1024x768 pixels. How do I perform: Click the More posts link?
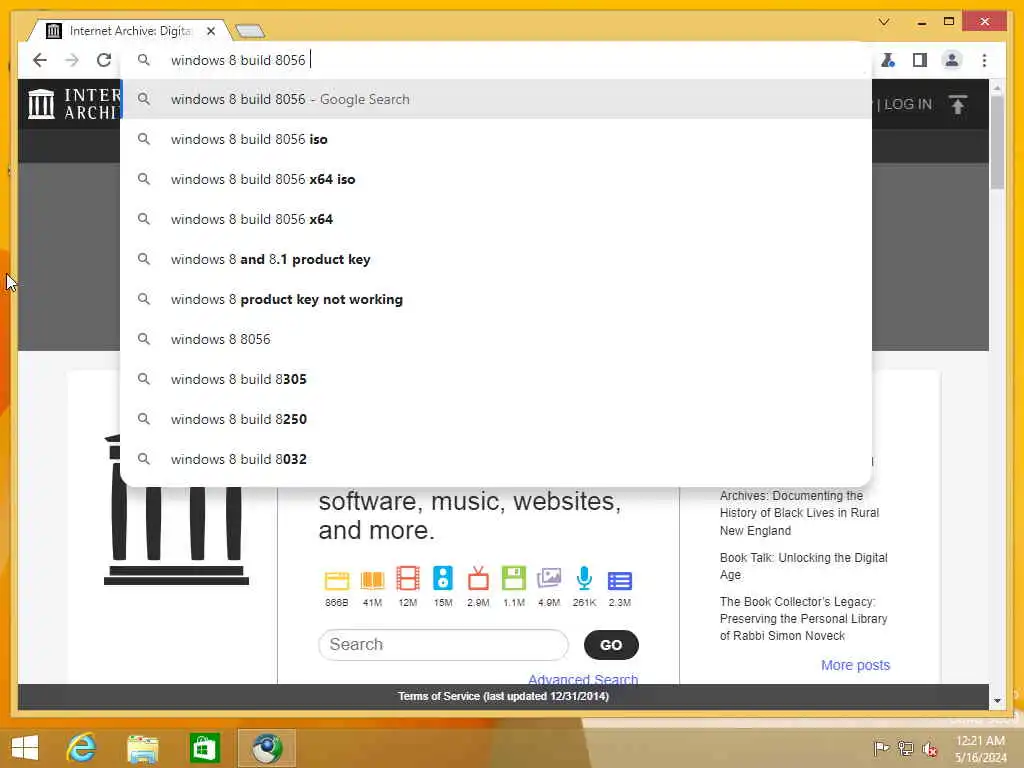point(856,665)
